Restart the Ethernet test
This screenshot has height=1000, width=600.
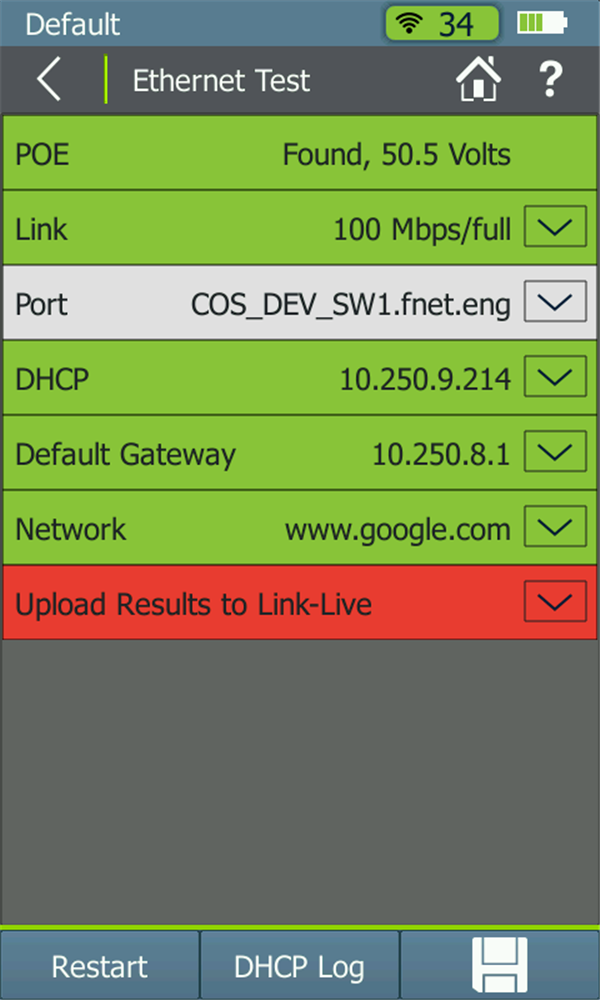100,966
